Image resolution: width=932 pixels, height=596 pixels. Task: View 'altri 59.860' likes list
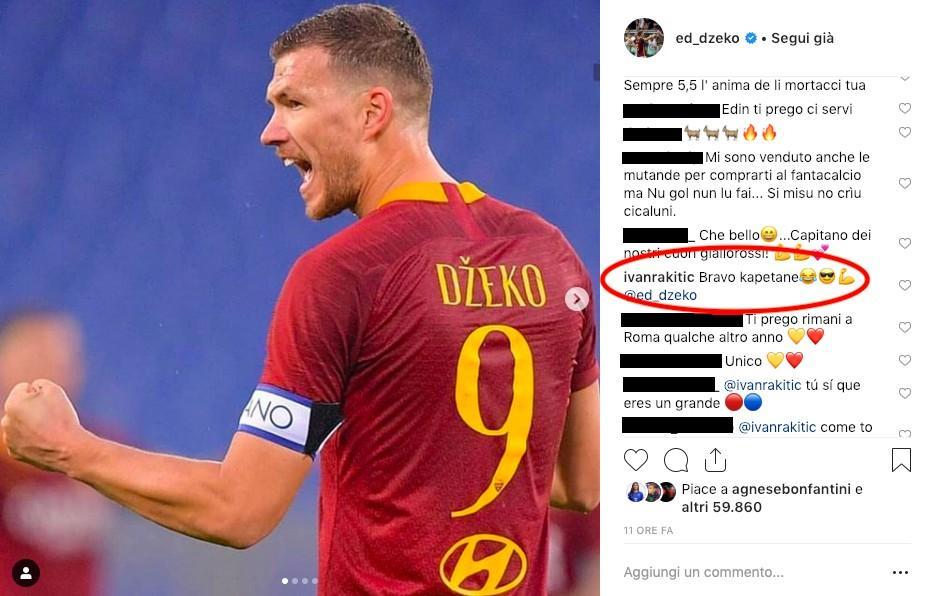click(722, 507)
